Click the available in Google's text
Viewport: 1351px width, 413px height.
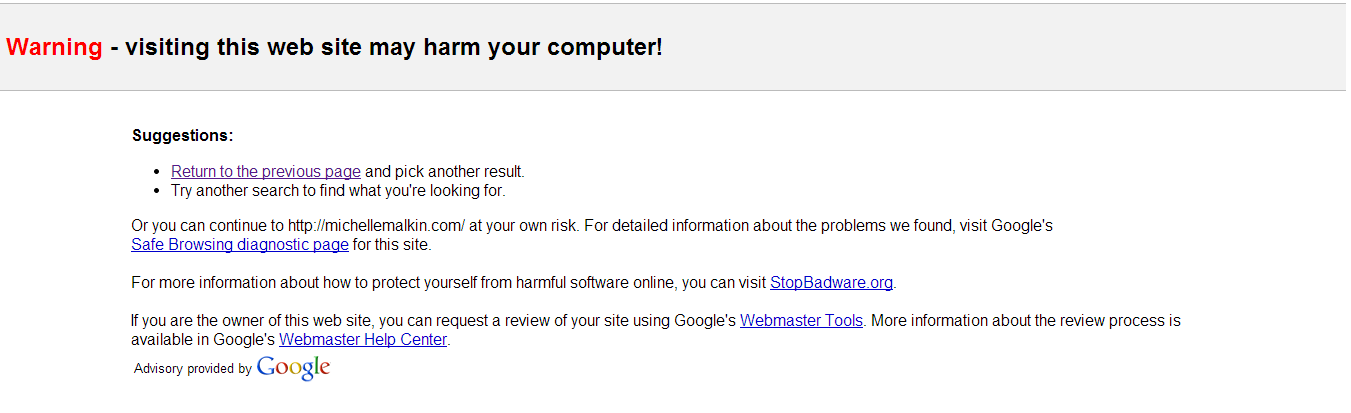click(x=203, y=340)
